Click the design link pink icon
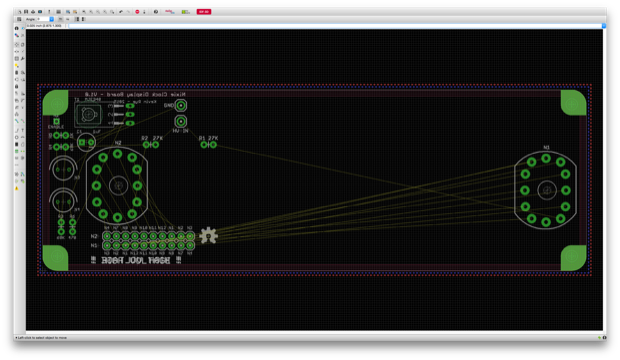Image resolution: width=620 pixels, height=360 pixels. click(x=170, y=12)
